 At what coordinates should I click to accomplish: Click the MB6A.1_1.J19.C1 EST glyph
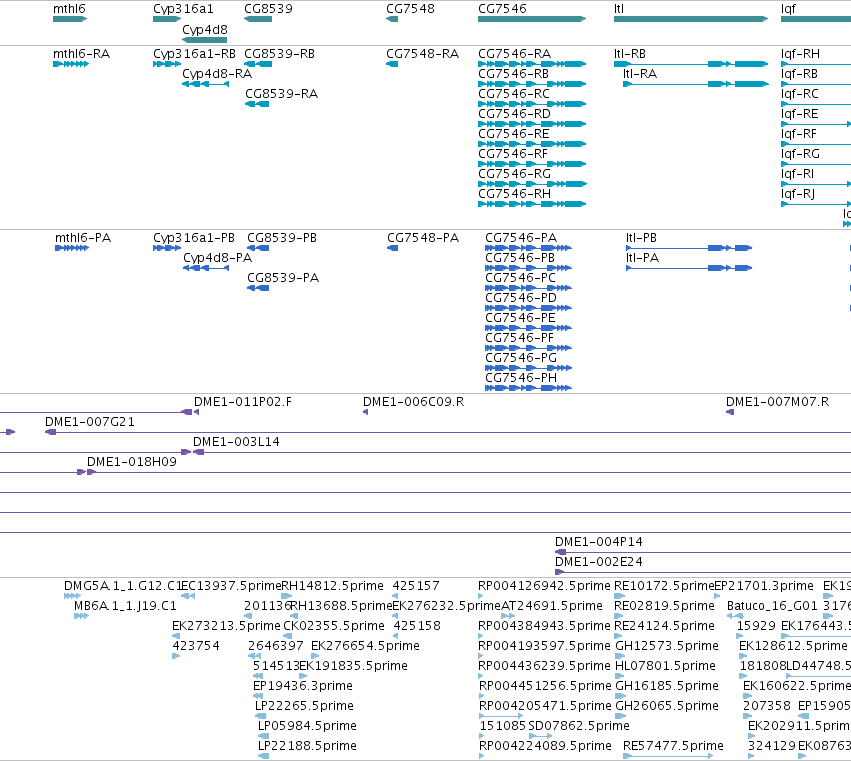tap(81, 616)
